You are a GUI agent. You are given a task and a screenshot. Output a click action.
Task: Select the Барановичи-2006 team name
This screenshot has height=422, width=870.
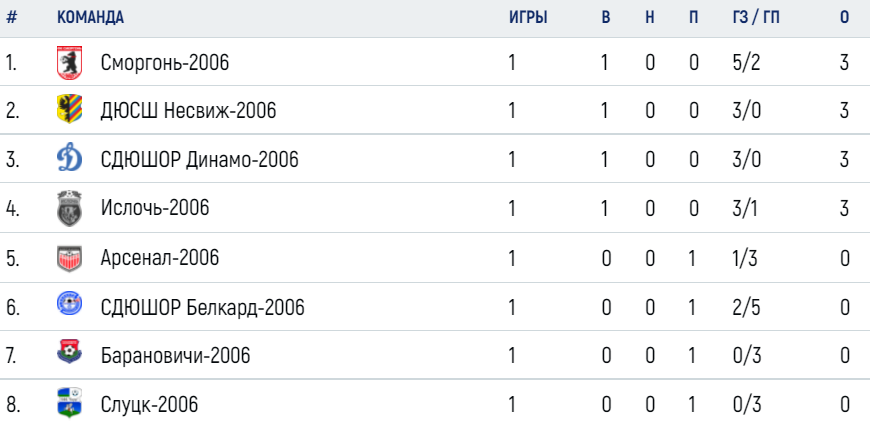coord(175,355)
